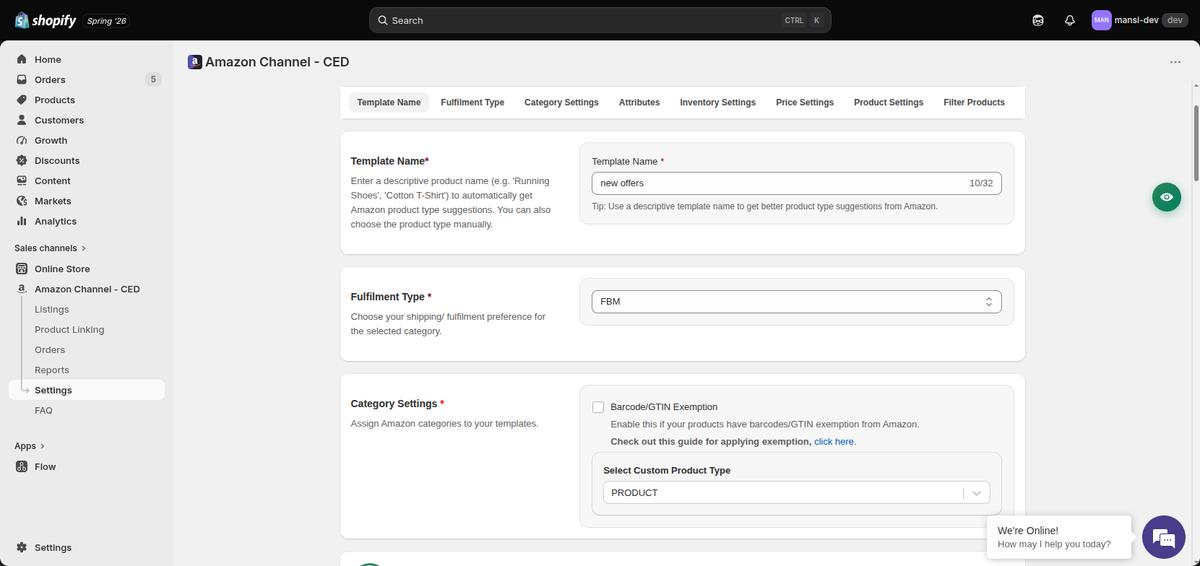1200x566 pixels.
Task: Switch to the Inventory Settings tab
Action: click(x=718, y=102)
